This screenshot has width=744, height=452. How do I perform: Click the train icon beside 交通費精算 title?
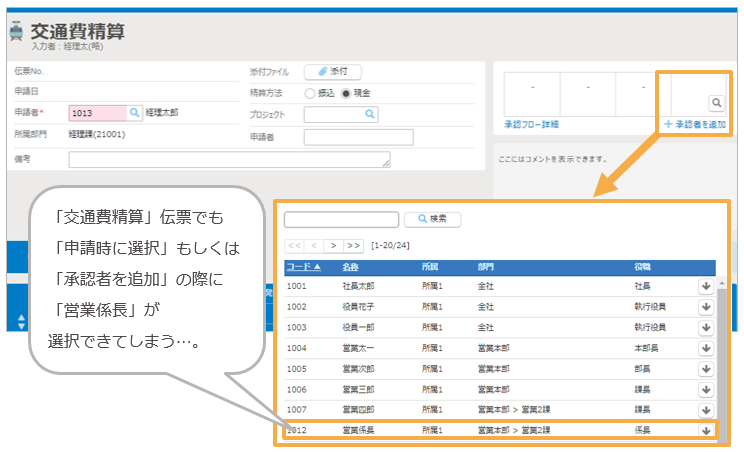16,32
